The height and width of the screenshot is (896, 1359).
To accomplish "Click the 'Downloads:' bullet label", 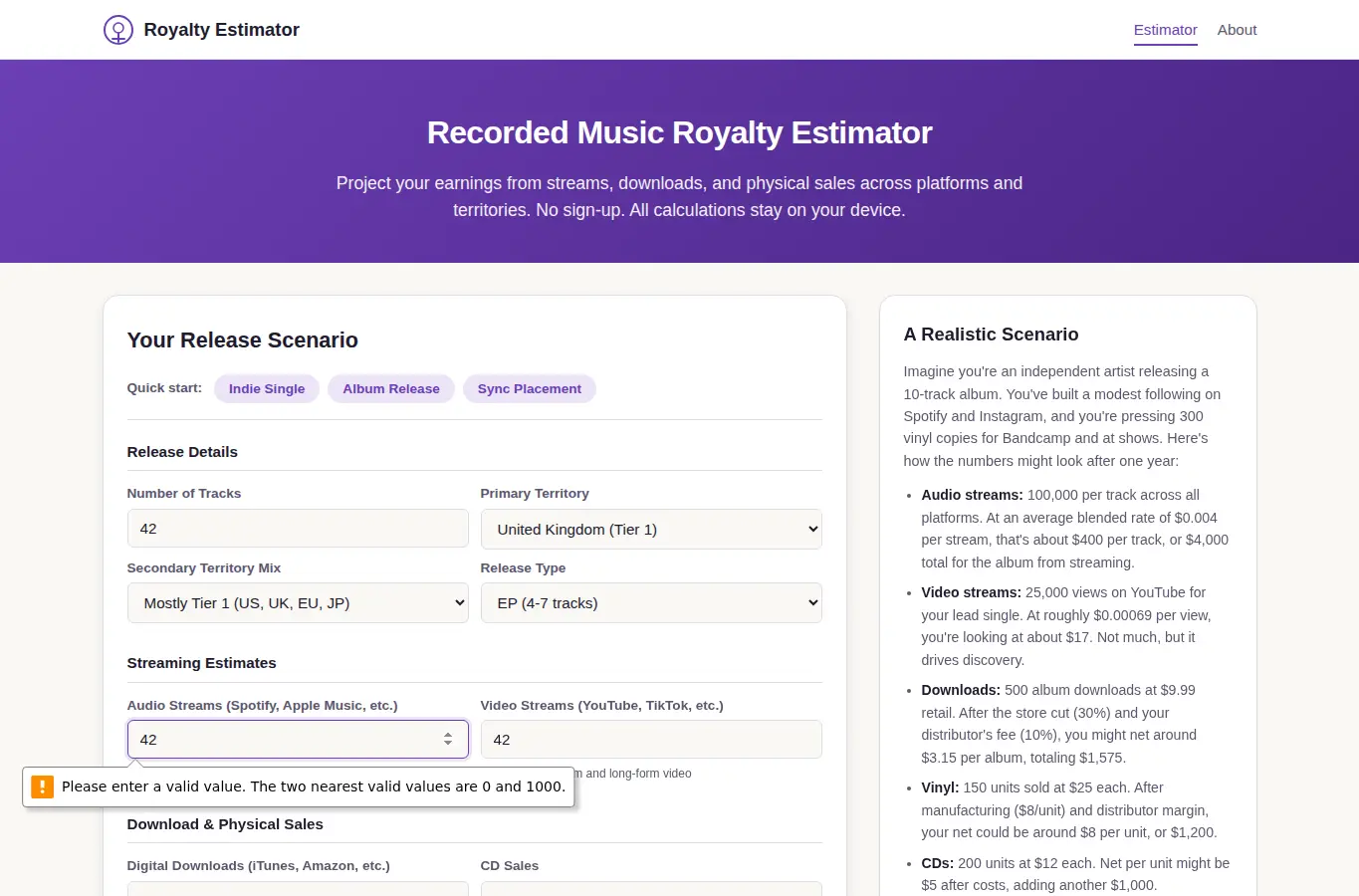I will click(x=961, y=690).
